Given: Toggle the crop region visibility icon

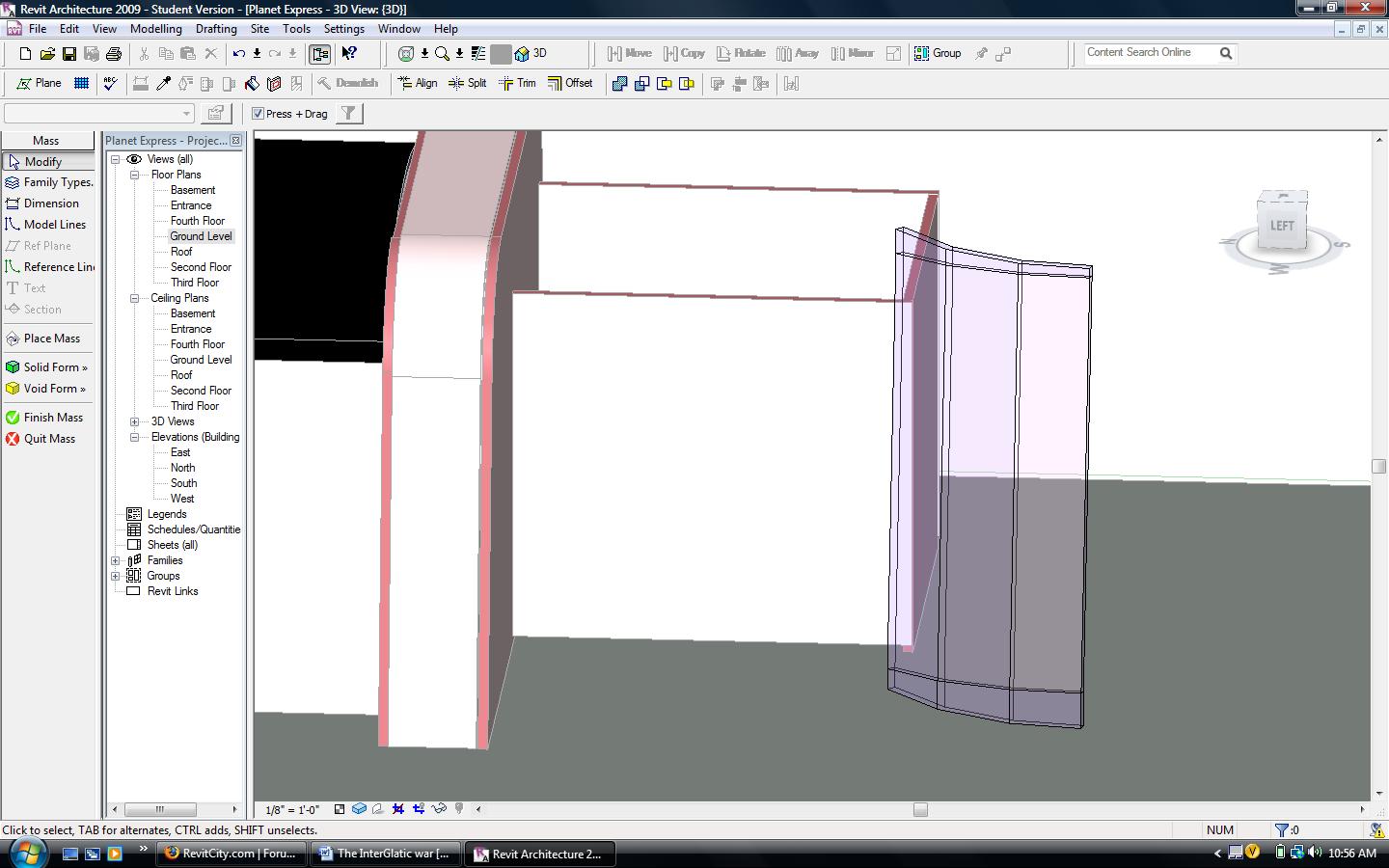Looking at the screenshot, I should (x=418, y=809).
